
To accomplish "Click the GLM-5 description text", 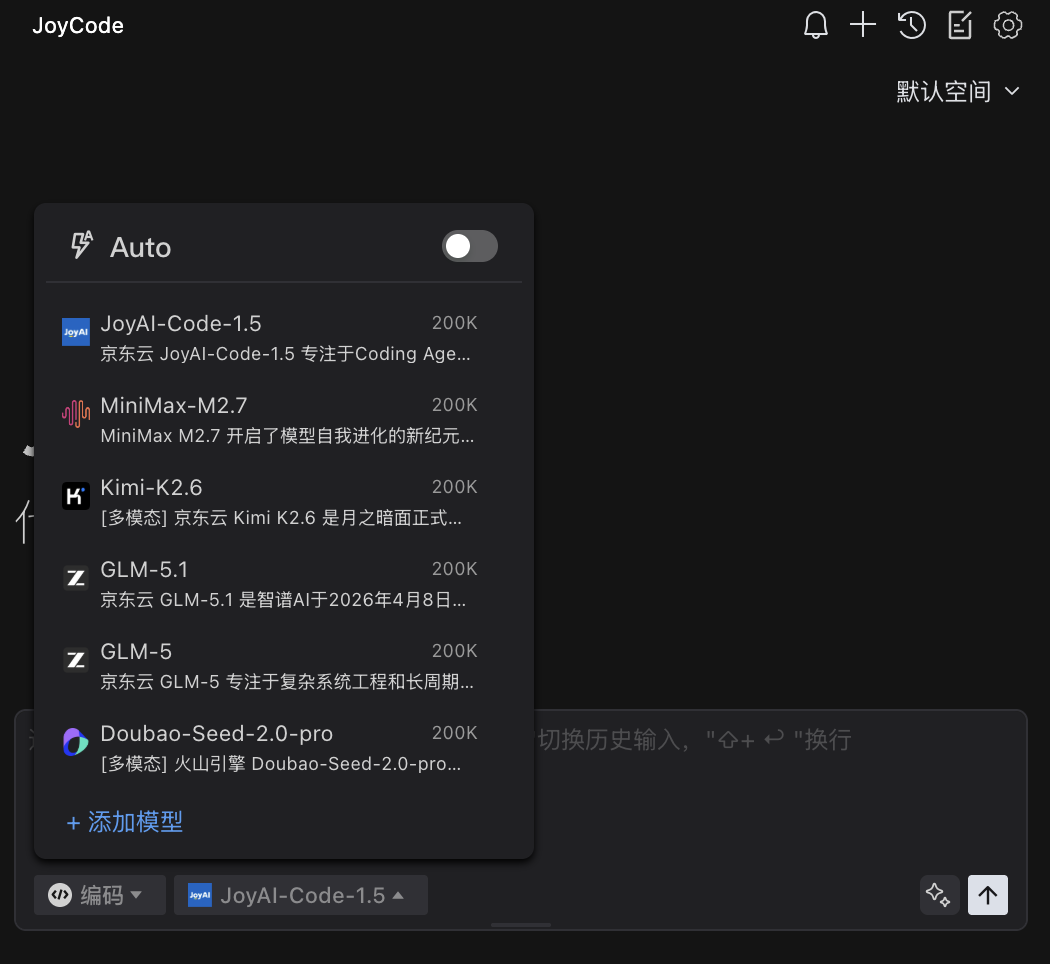I will click(x=287, y=682).
